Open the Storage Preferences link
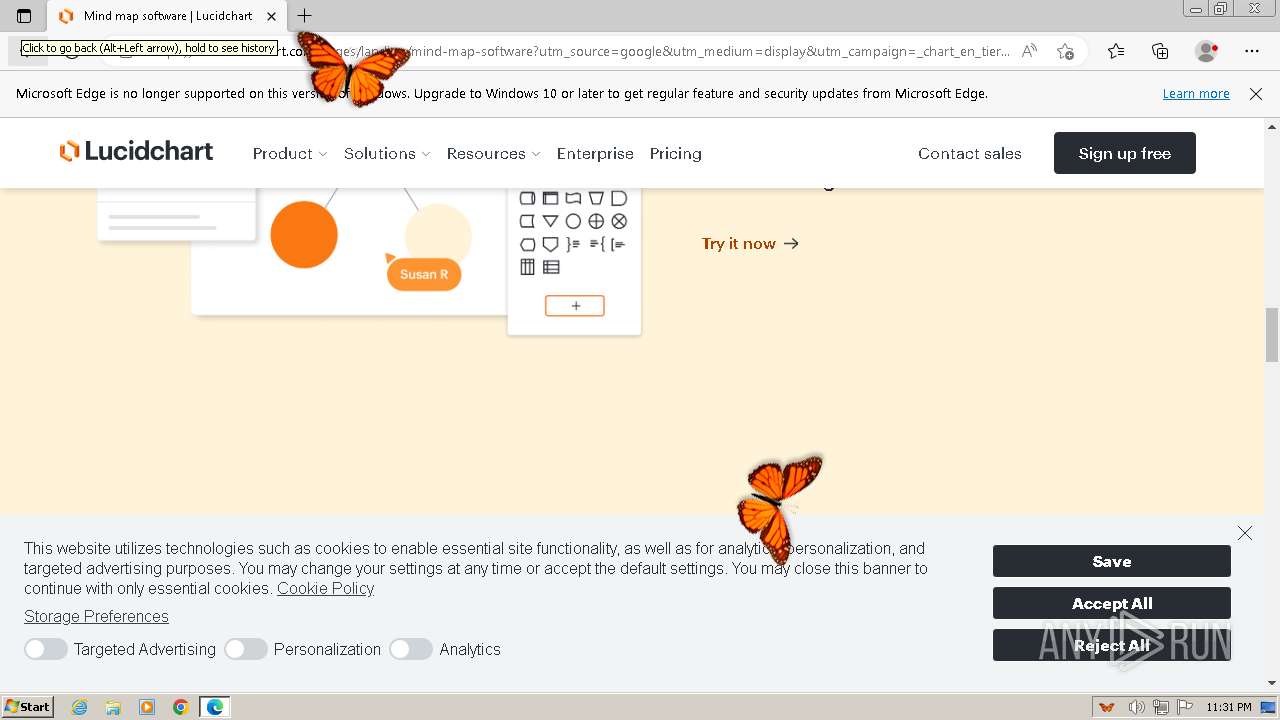 pos(96,616)
